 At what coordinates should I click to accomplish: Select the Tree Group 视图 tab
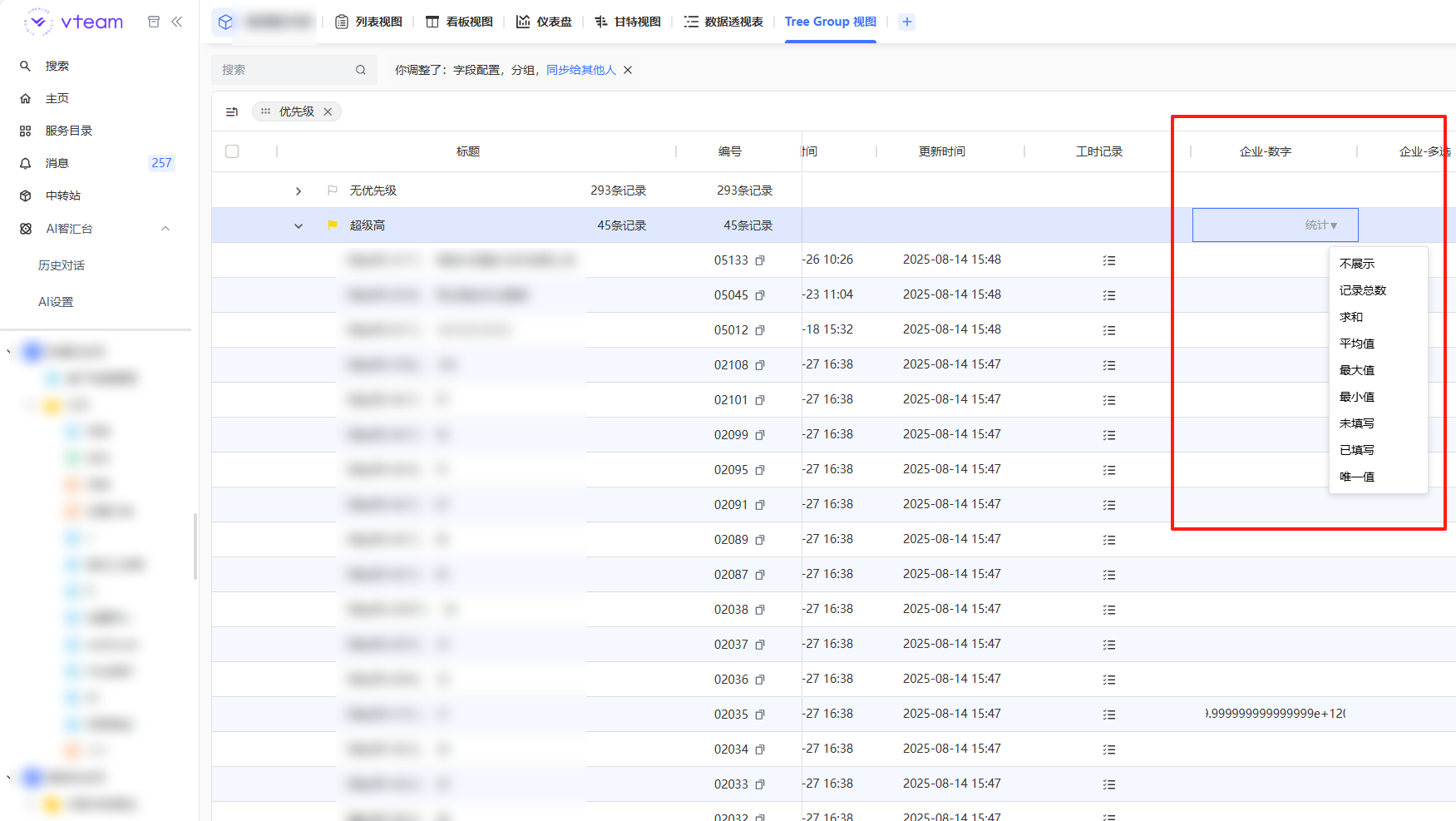[831, 22]
